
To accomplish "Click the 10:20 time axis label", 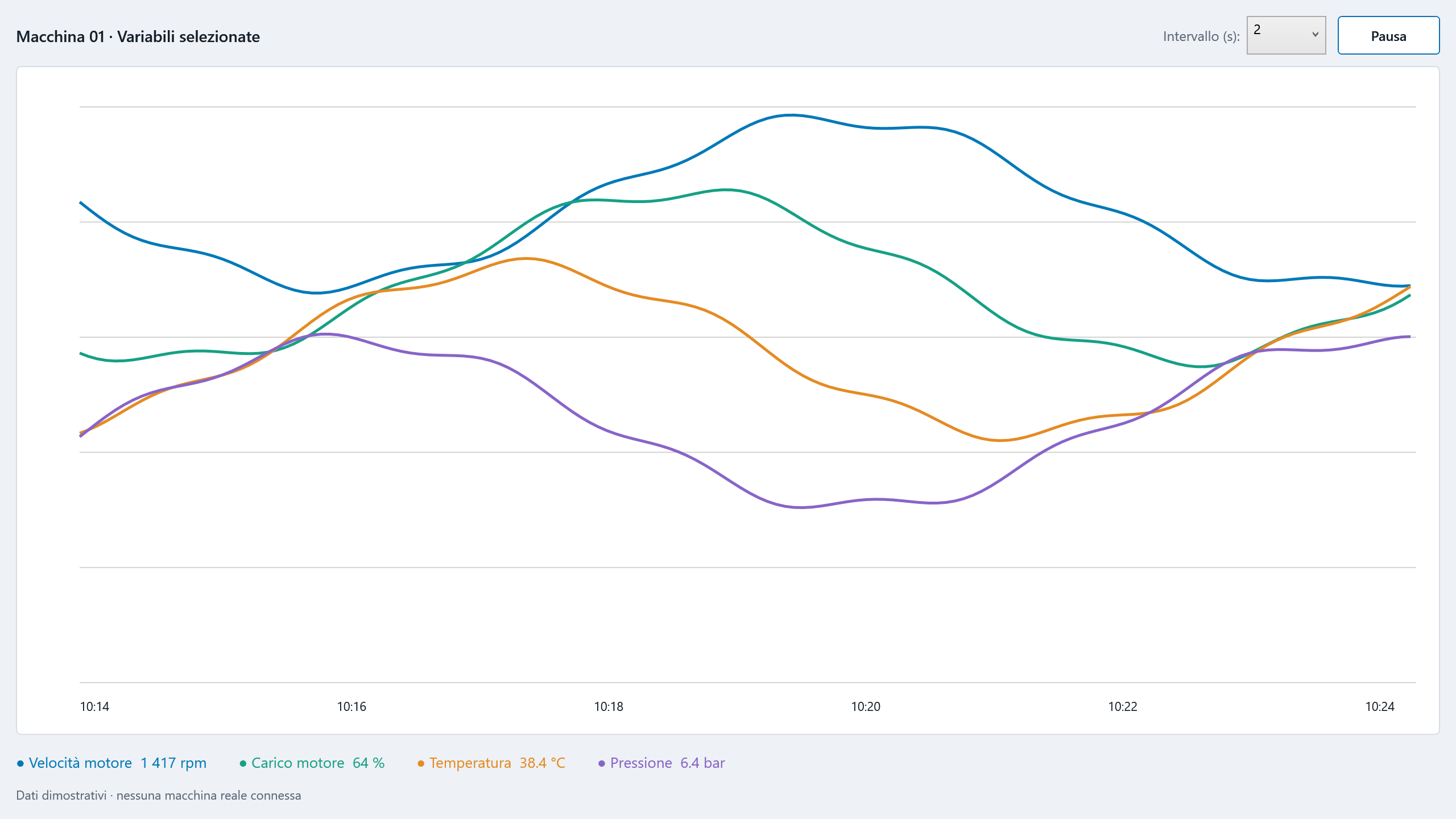I will [866, 706].
